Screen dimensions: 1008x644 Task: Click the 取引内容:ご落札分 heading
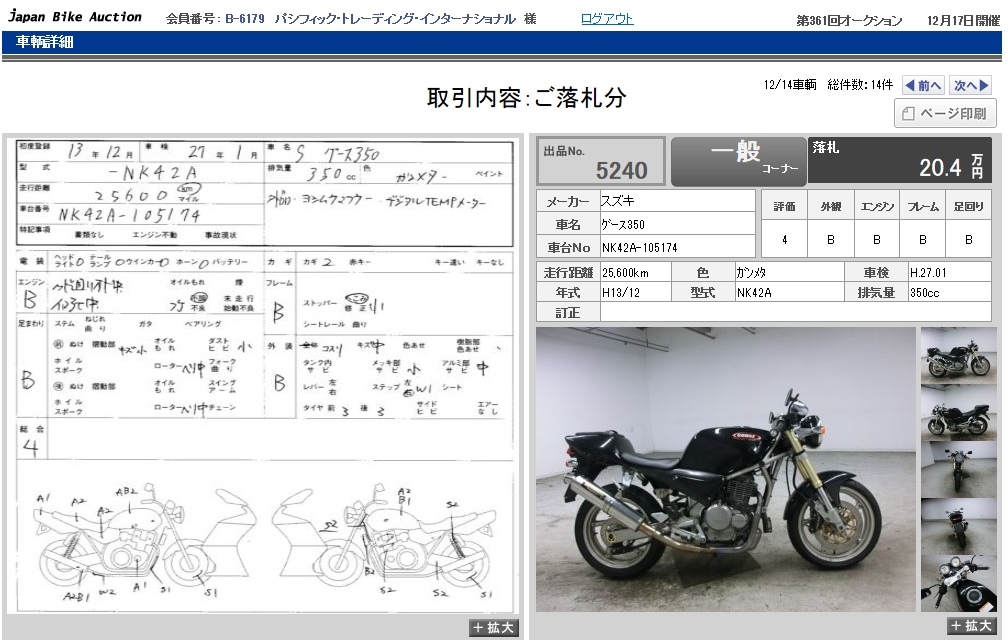click(526, 98)
